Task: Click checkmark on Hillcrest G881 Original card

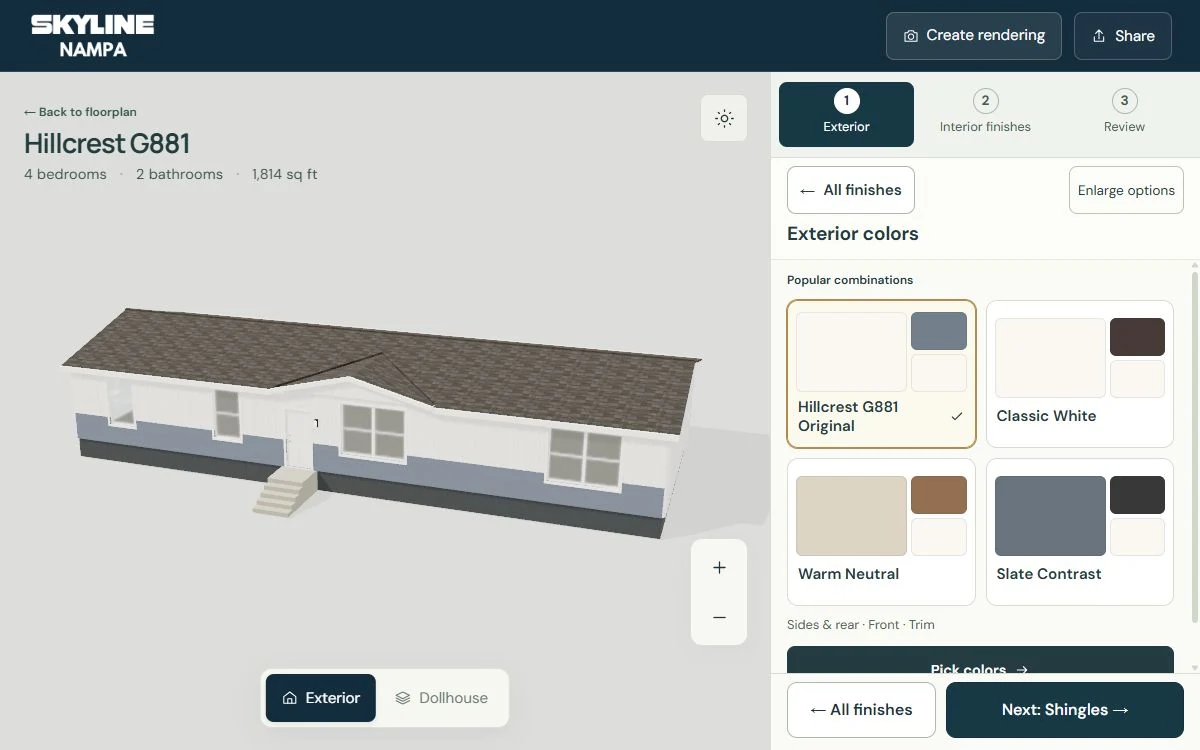Action: coord(957,416)
